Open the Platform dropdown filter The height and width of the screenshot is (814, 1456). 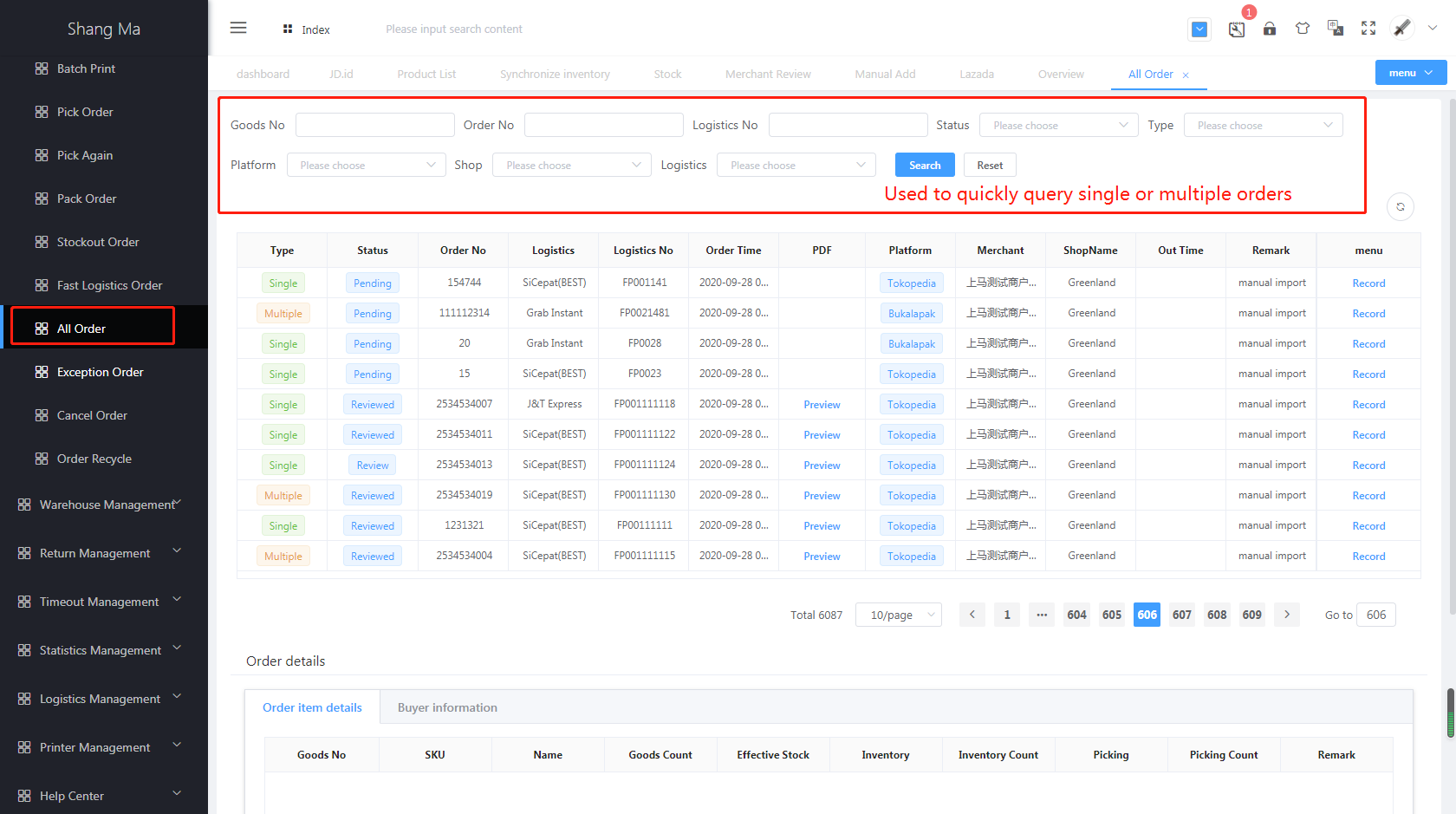[366, 165]
